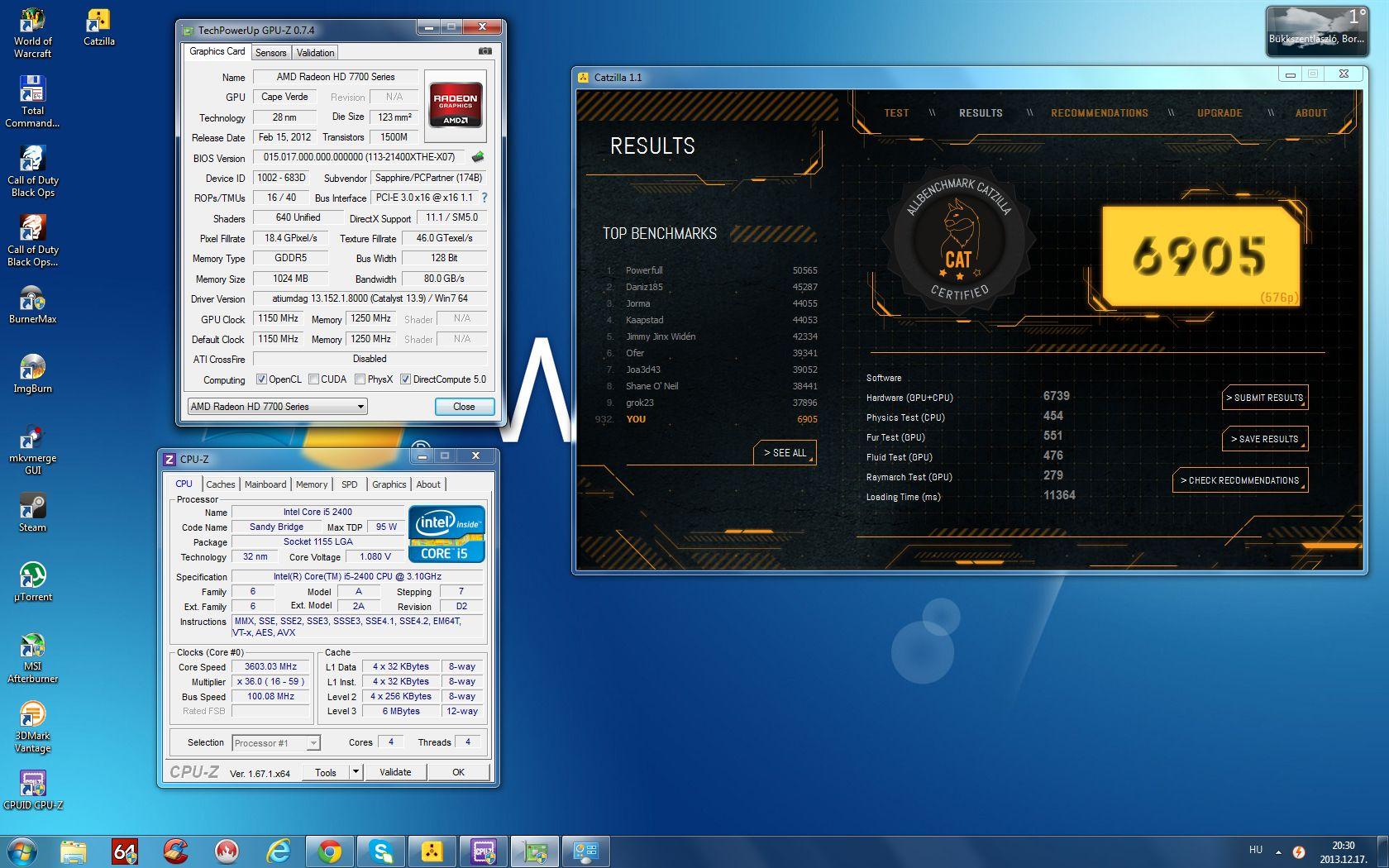Viewport: 1389px width, 868px height.
Task: Open Mainboard tab in CPU-Z
Action: click(265, 484)
